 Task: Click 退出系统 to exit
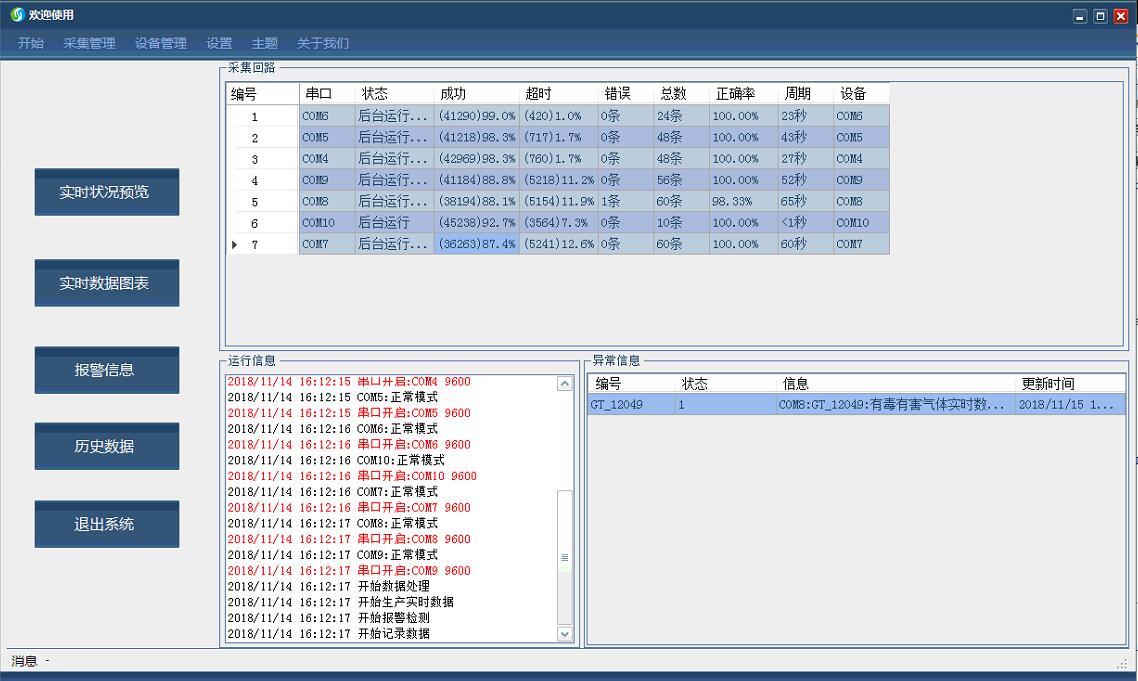106,524
